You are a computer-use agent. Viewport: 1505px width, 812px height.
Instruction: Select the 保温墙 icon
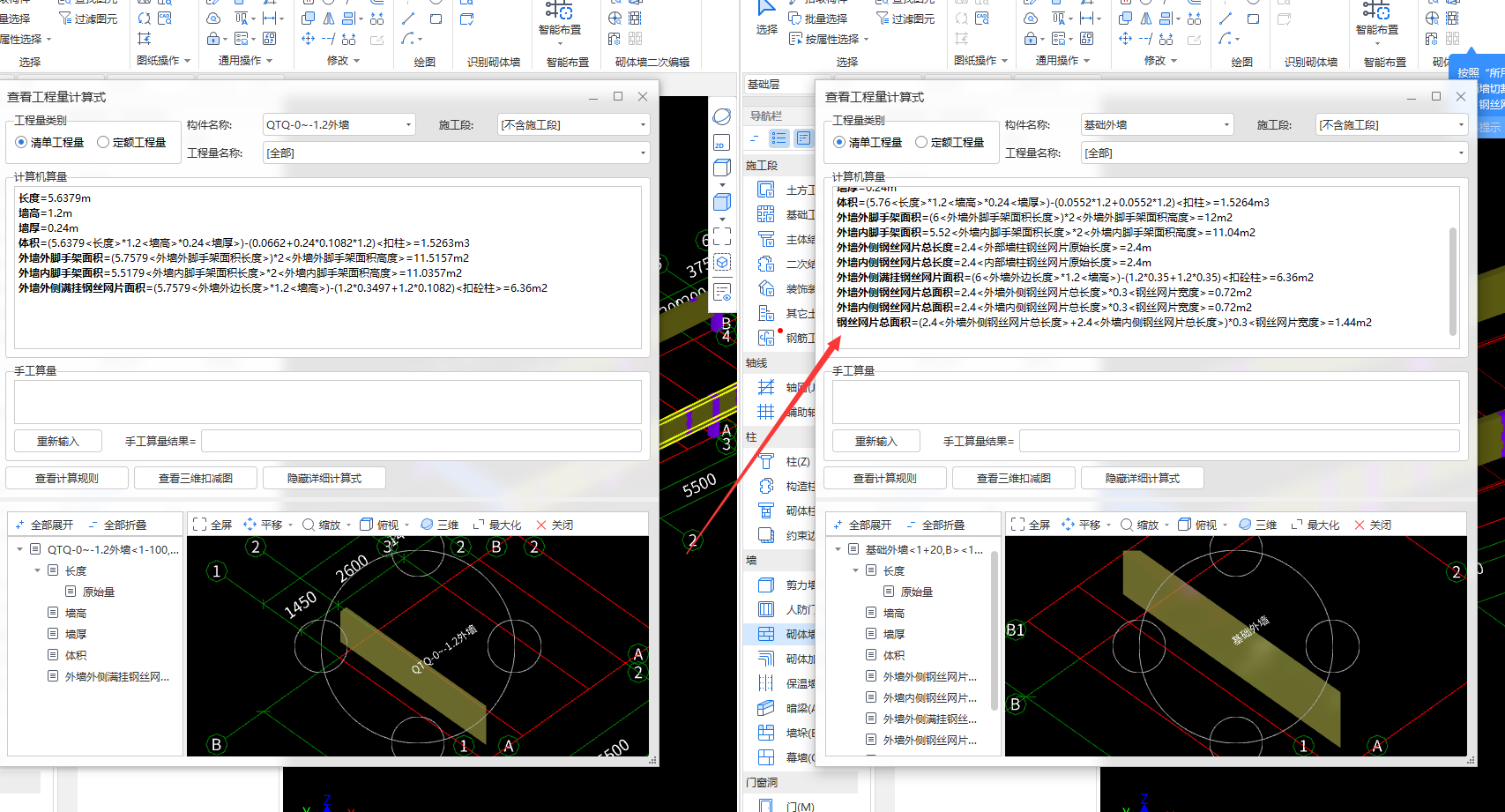click(766, 683)
